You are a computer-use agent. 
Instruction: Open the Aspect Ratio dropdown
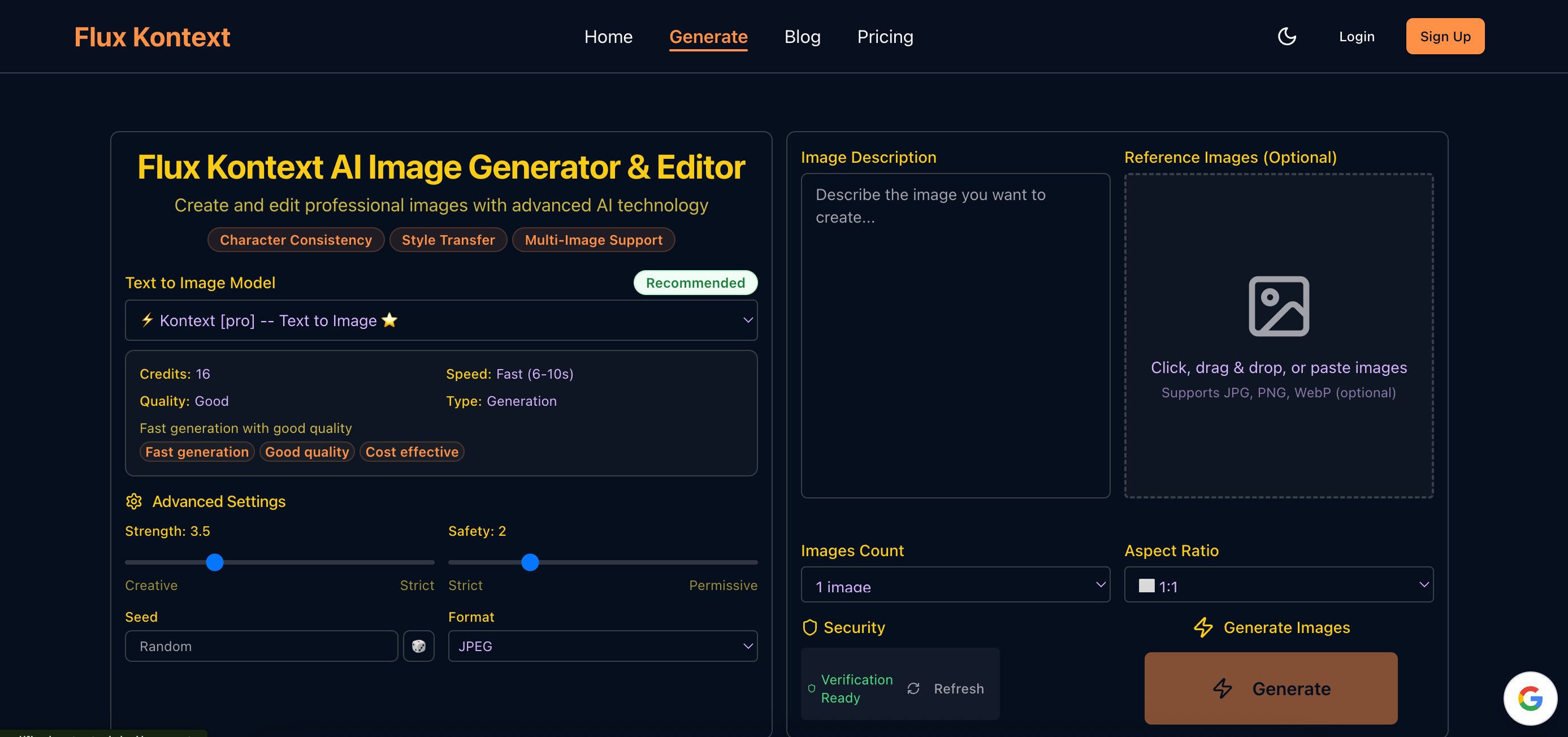1278,585
